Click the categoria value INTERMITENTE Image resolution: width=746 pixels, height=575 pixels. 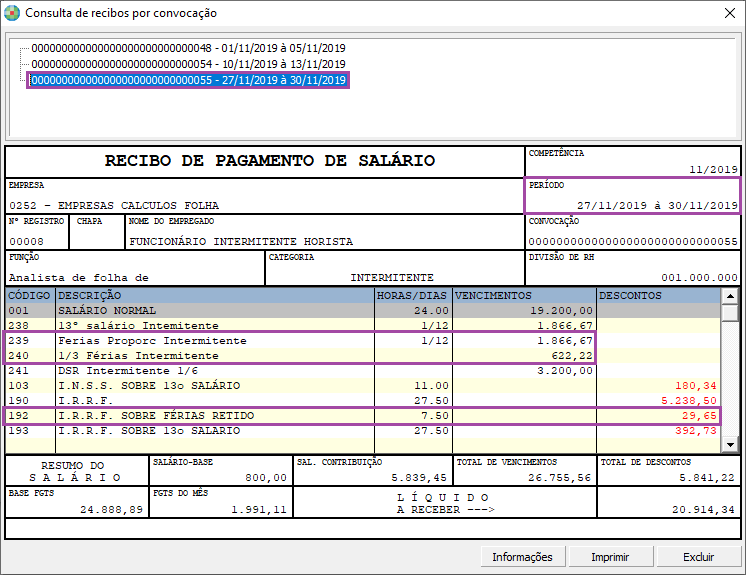[392, 278]
